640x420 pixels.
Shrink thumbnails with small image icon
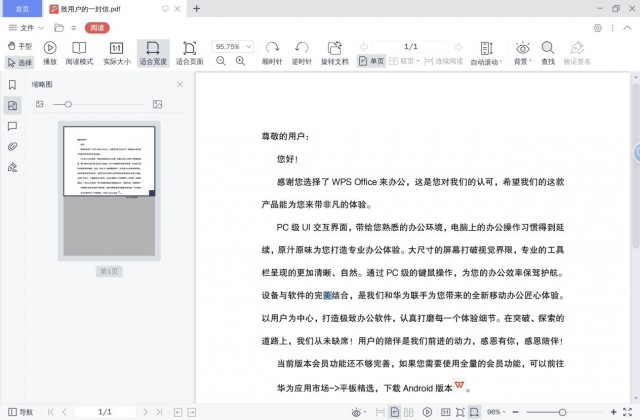[40, 104]
